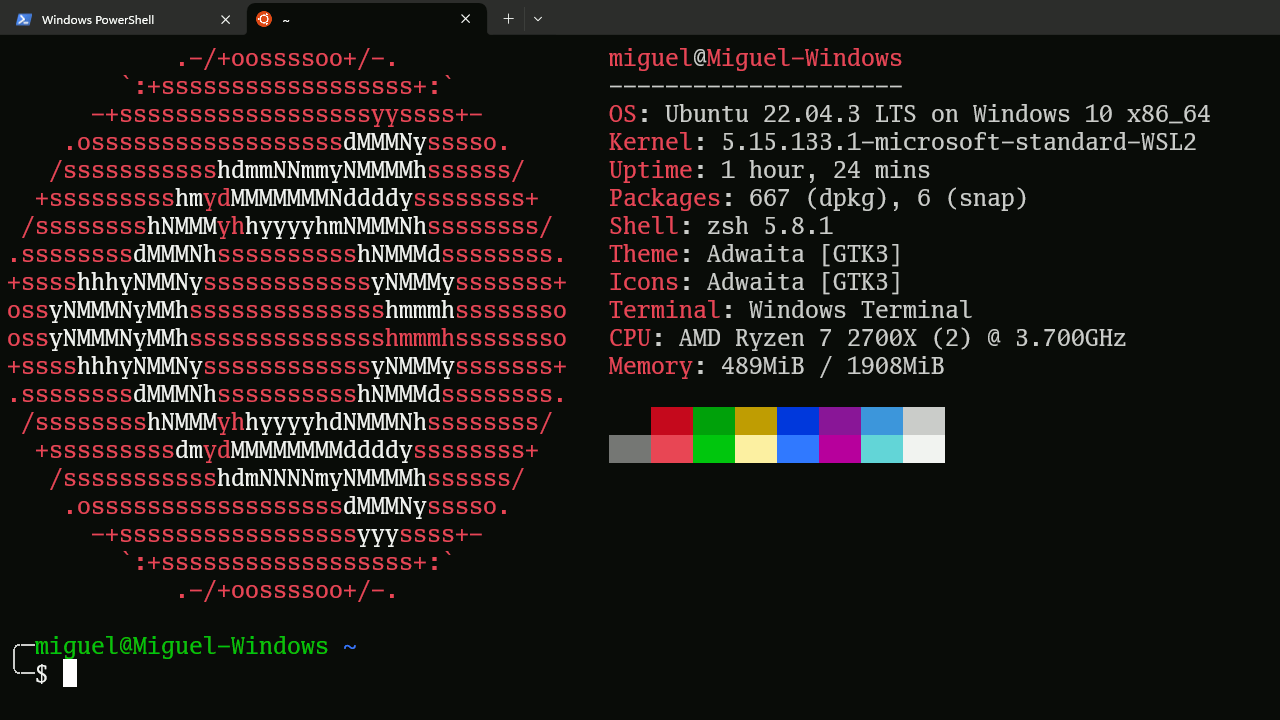Open the new tab profile dropdown chevron
This screenshot has width=1280, height=720.
pos(538,19)
